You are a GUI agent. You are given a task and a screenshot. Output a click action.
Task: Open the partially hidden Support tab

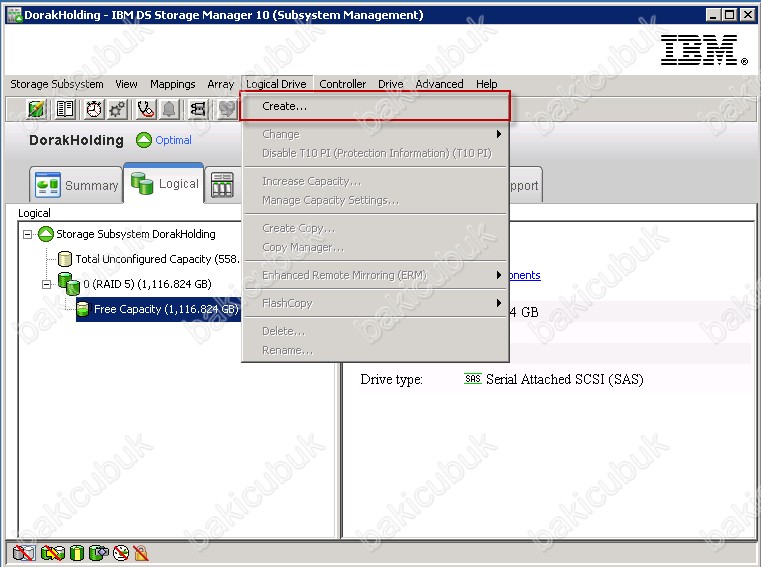tap(526, 185)
